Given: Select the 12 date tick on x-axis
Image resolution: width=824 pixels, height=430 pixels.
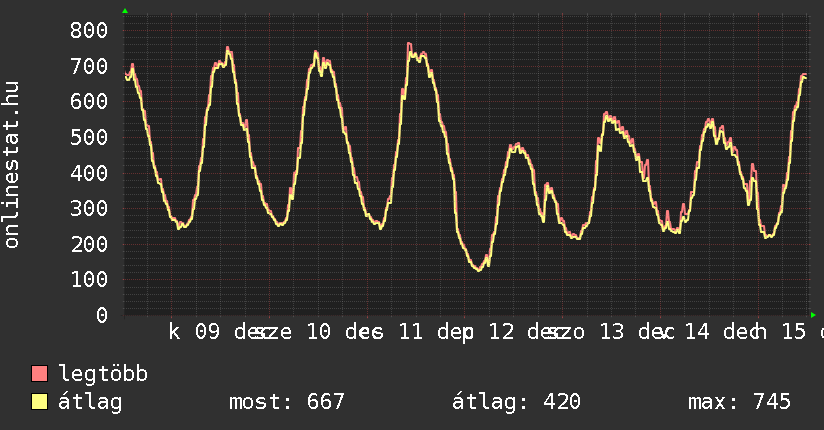Looking at the screenshot, I should tap(502, 332).
